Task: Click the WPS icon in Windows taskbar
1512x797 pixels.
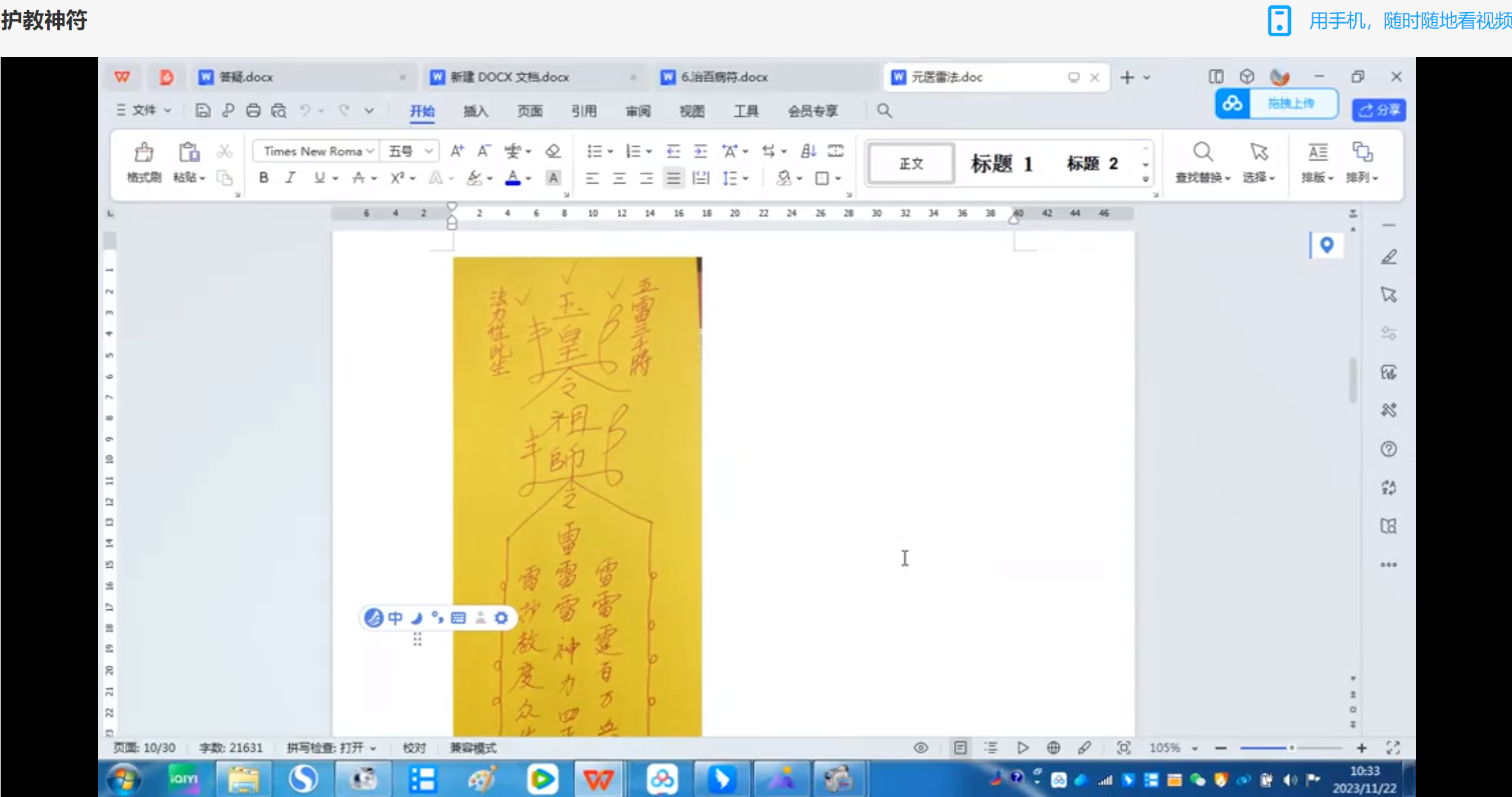Action: [598, 780]
